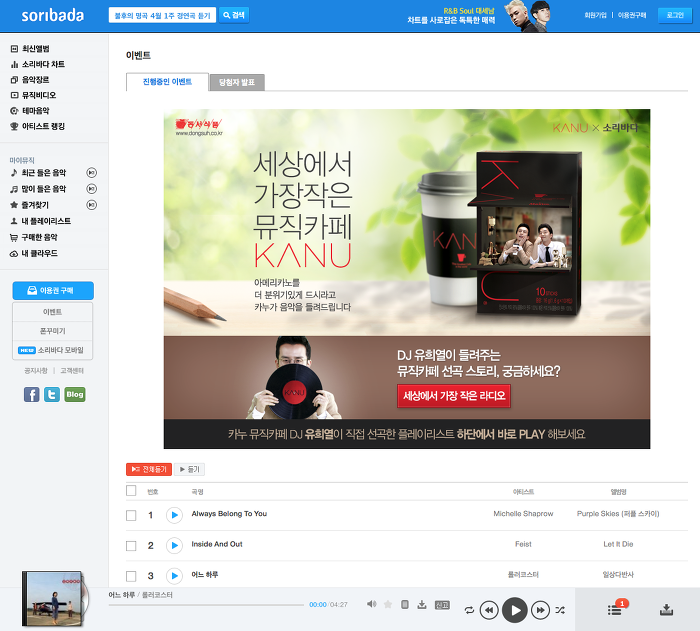Open the 고객센터 link
This screenshot has height=631, width=700.
[x=72, y=371]
